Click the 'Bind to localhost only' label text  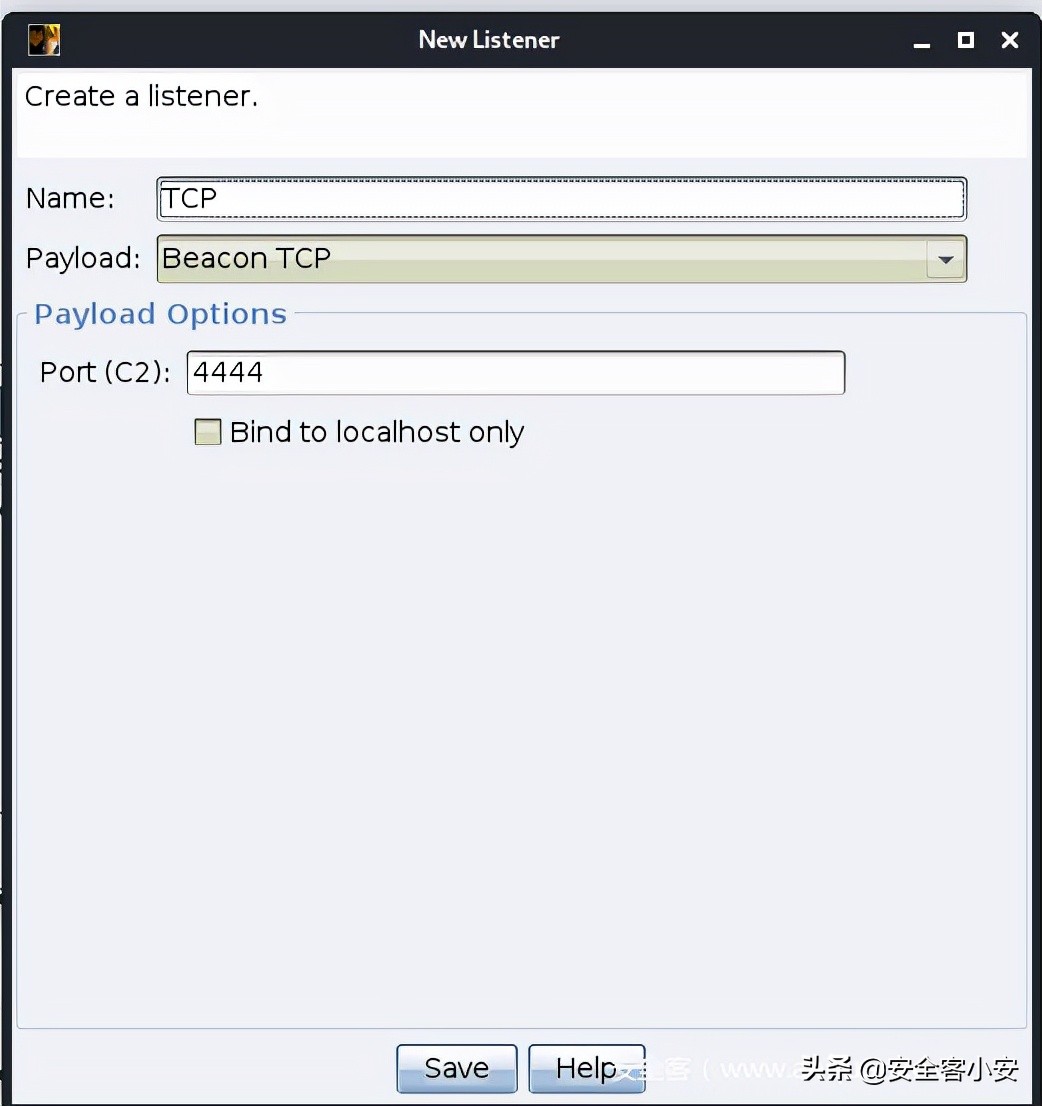coord(377,432)
